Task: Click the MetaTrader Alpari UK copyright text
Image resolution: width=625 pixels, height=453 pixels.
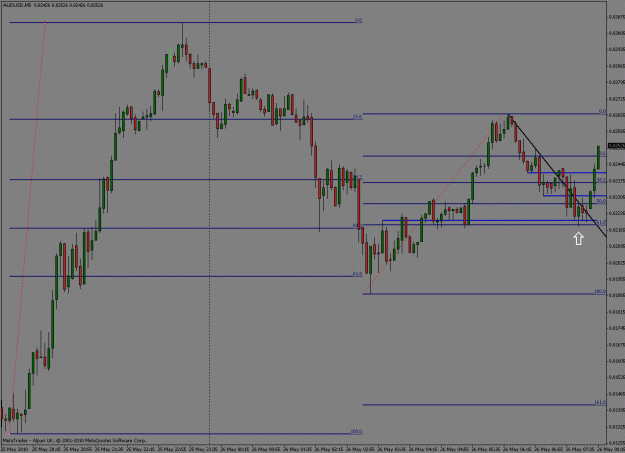Action: (x=75, y=440)
